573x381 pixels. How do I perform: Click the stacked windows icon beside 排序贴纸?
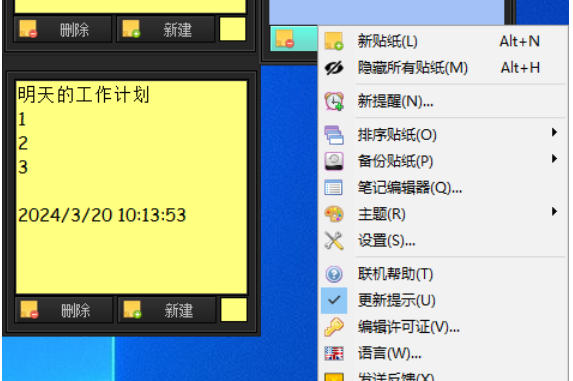[x=334, y=135]
